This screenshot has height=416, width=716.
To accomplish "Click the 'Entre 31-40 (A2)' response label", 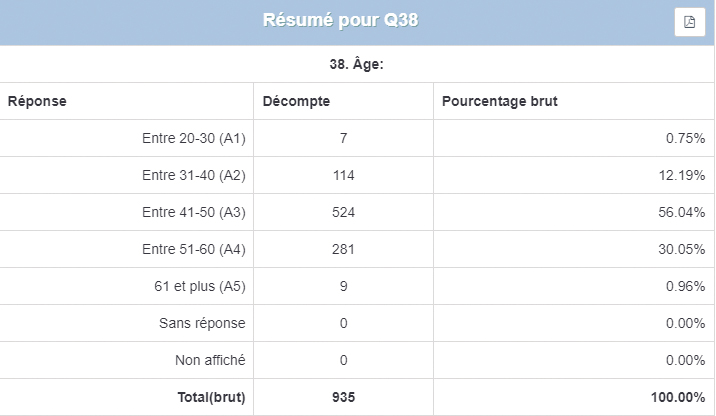I will (x=194, y=175).
